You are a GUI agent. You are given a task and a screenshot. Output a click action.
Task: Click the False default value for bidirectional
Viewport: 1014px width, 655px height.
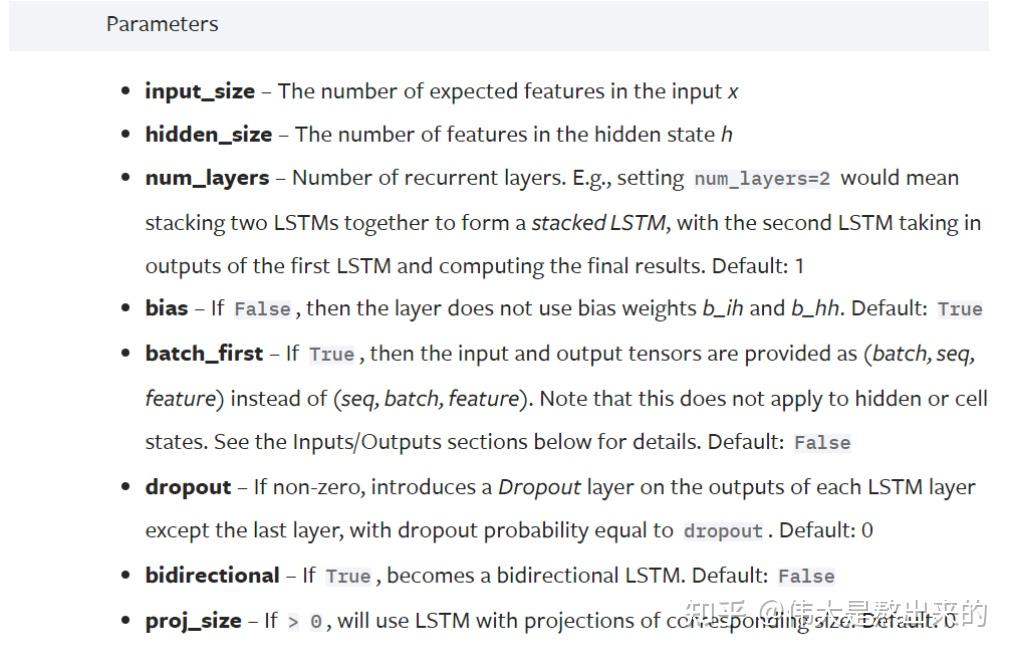pyautogui.click(x=806, y=576)
